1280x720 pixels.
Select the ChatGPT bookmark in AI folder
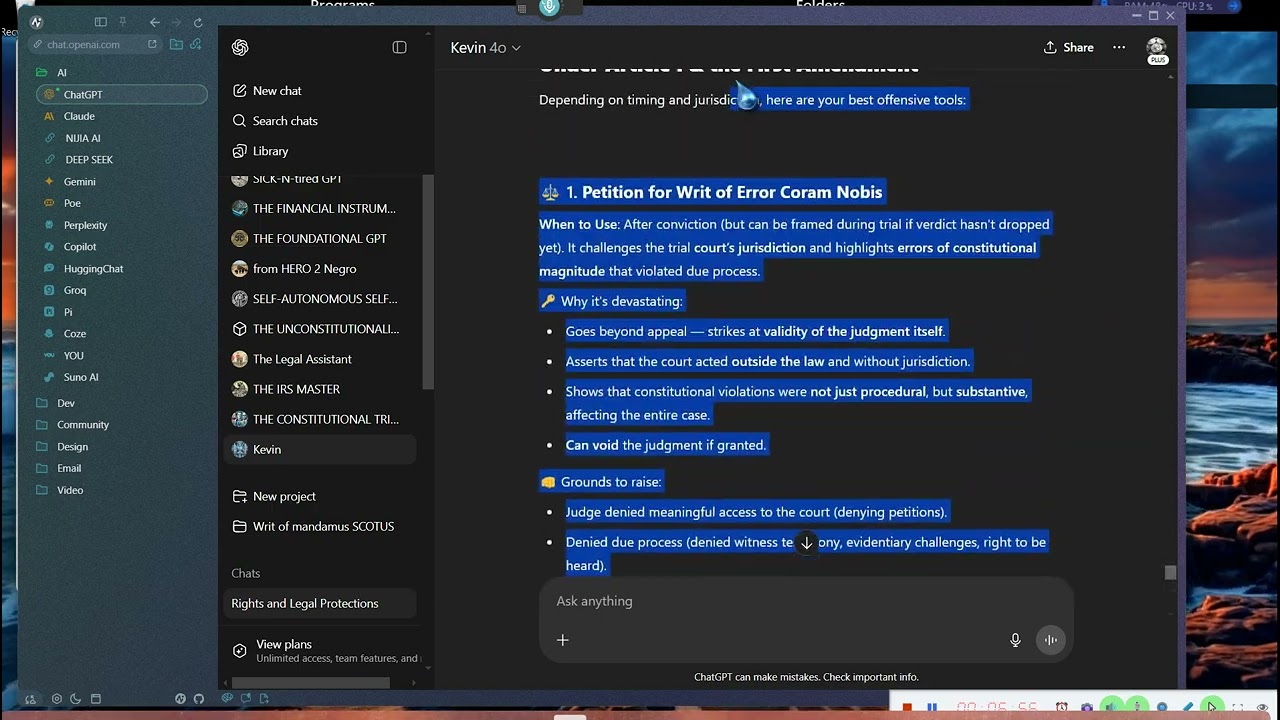tap(122, 94)
